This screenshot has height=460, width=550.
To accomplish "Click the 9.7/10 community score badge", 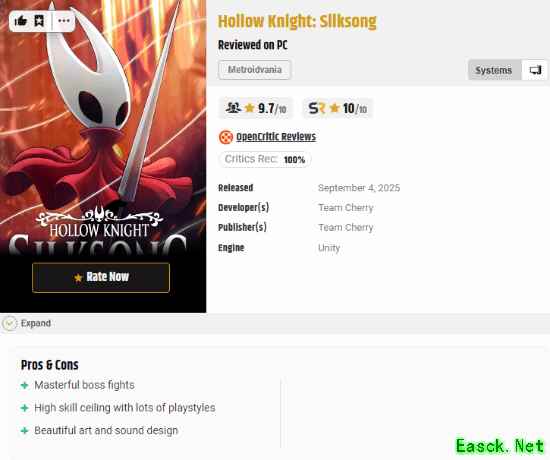I will tap(256, 108).
